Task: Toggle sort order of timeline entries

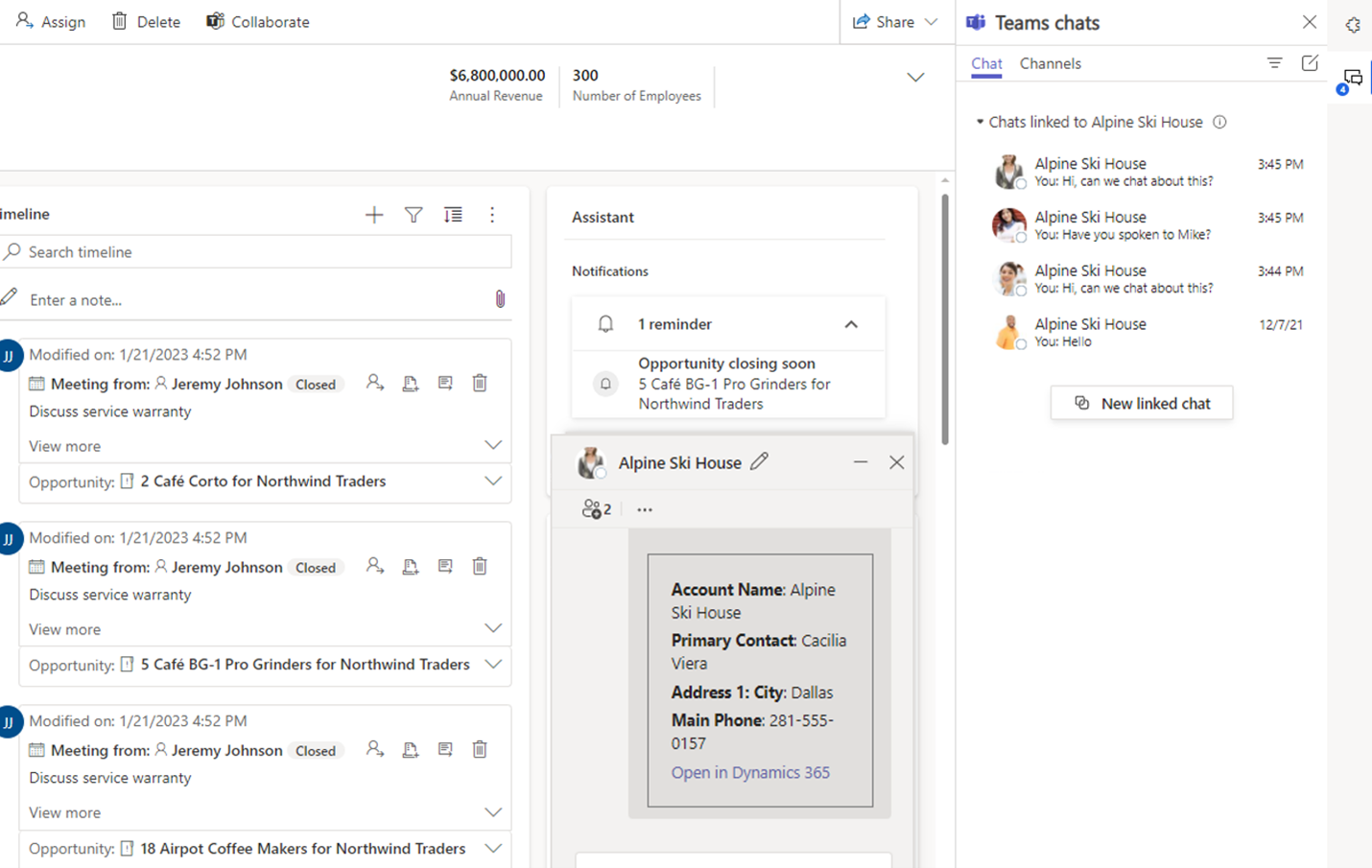Action: 452,215
